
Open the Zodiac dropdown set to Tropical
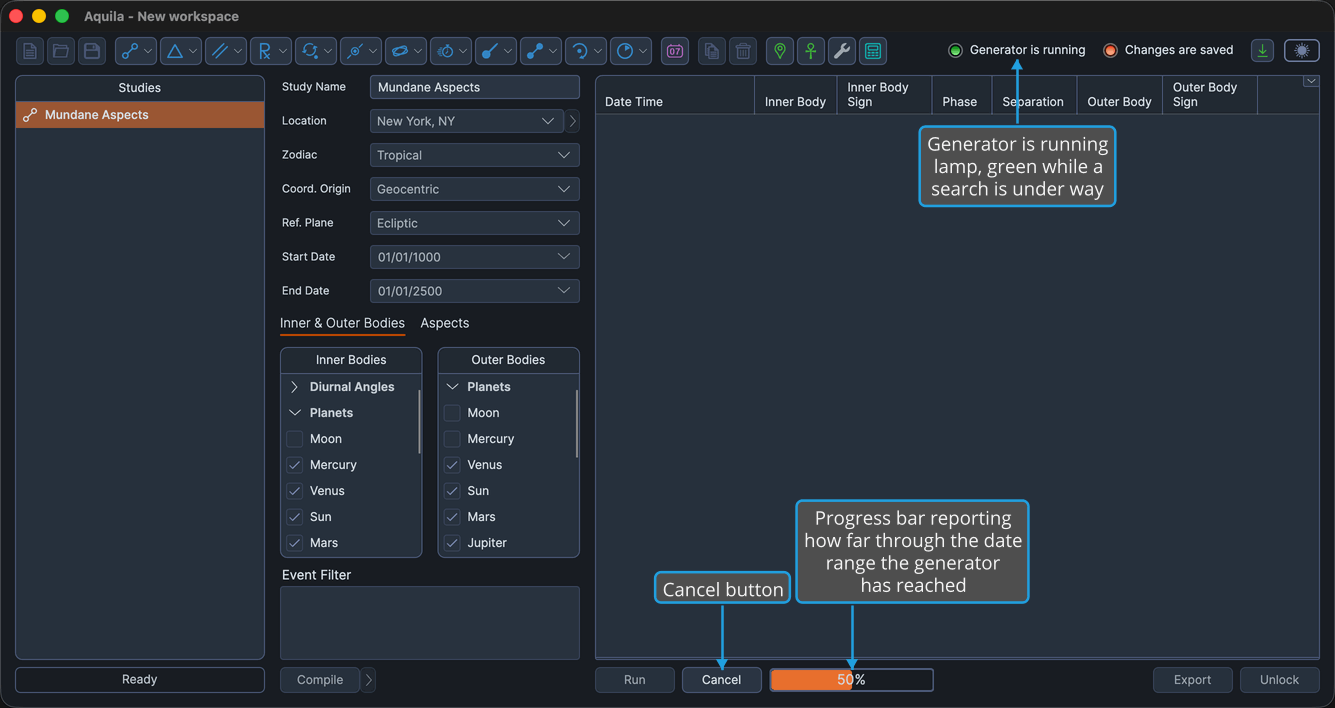pos(475,155)
